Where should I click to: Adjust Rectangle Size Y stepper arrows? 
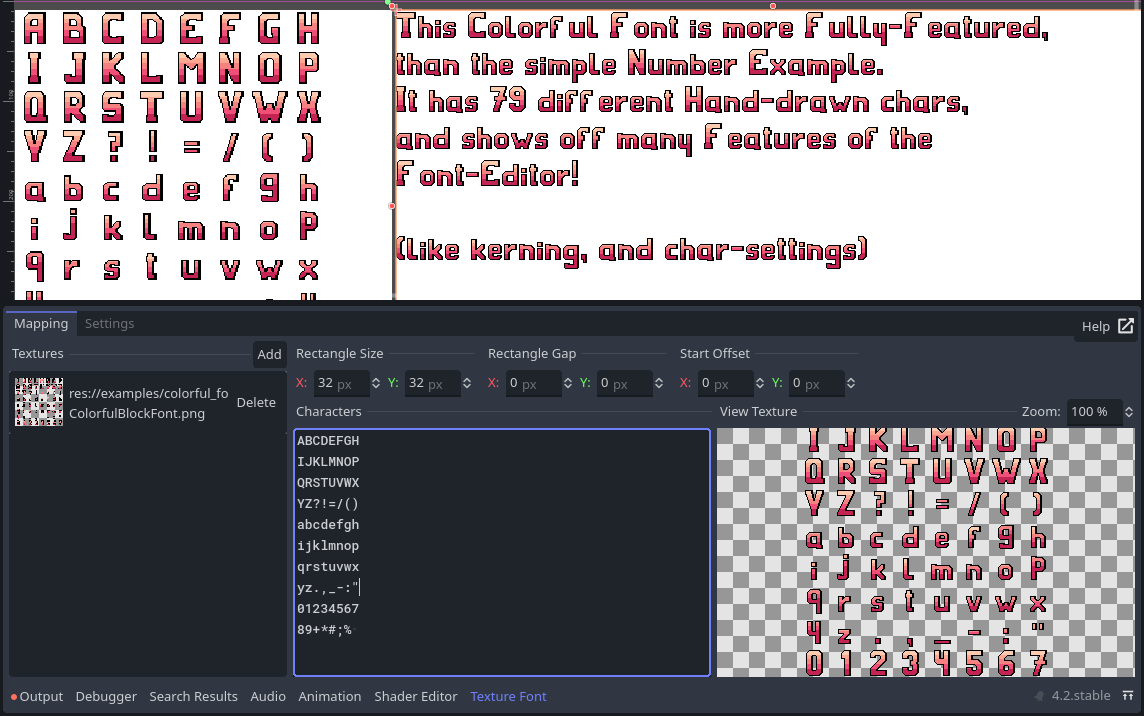point(467,383)
